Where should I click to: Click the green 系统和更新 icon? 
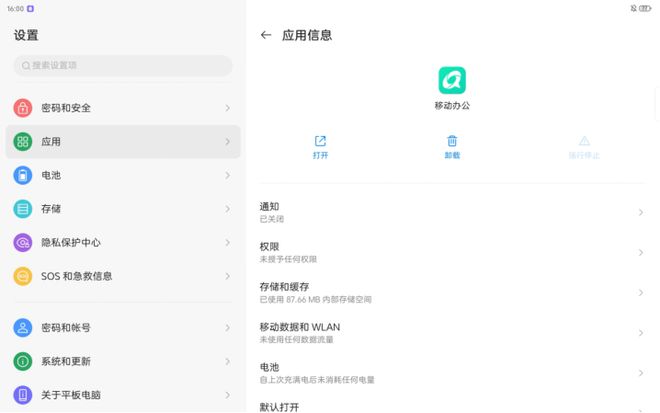click(23, 361)
